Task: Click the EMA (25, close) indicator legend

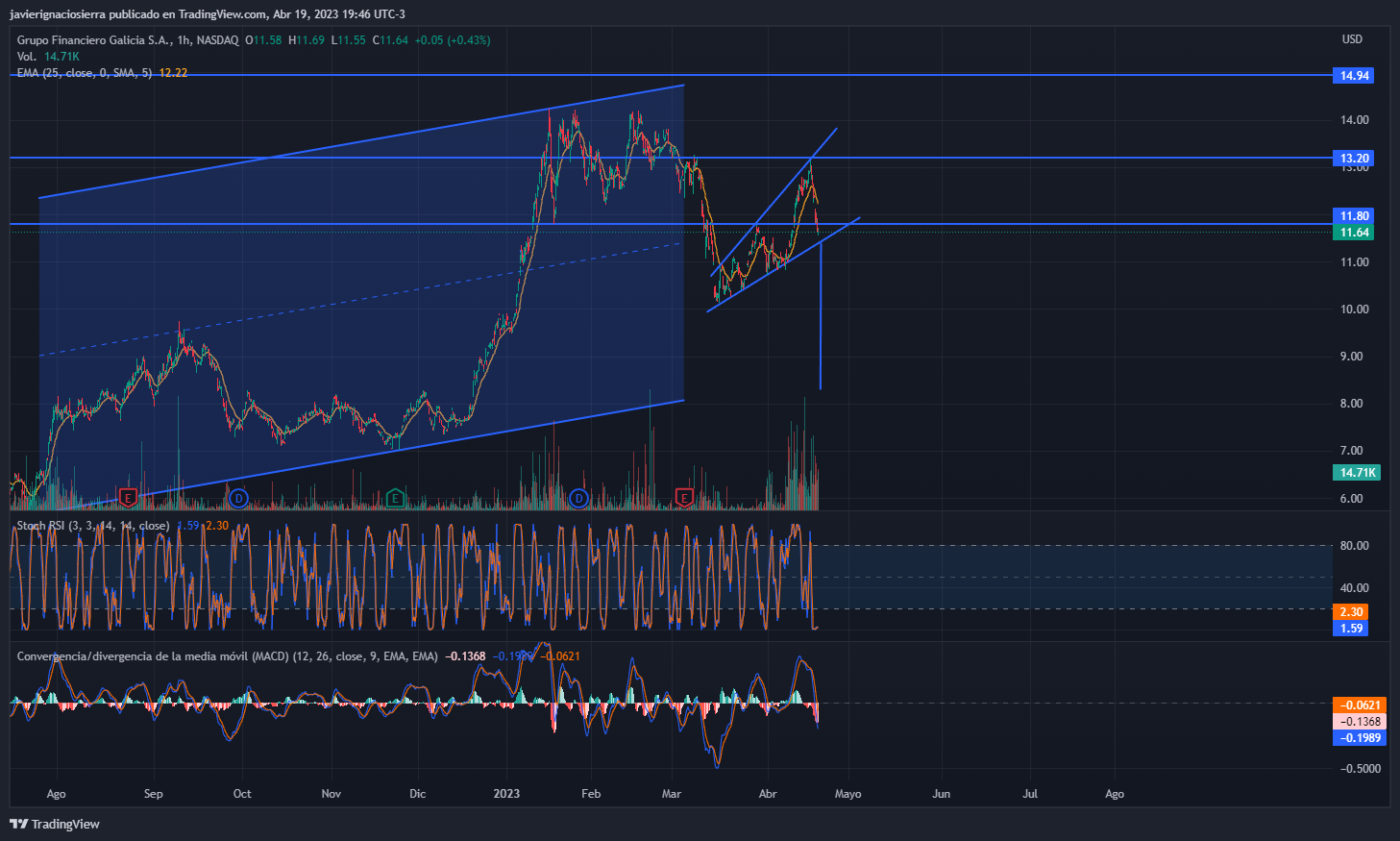Action: [x=85, y=73]
